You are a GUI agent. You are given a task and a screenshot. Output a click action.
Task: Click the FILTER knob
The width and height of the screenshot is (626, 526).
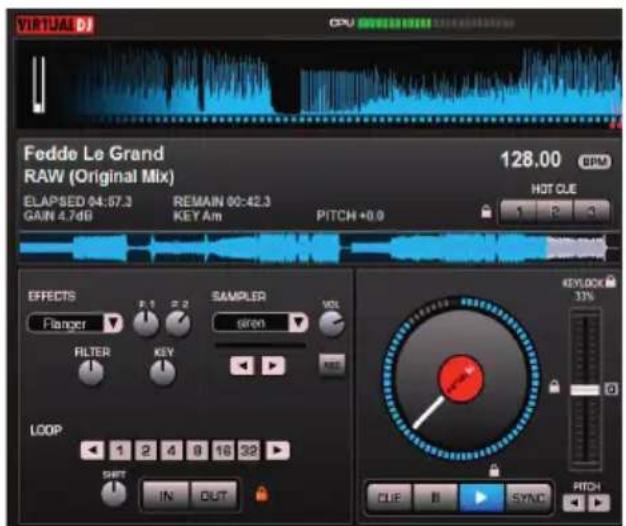point(91,372)
